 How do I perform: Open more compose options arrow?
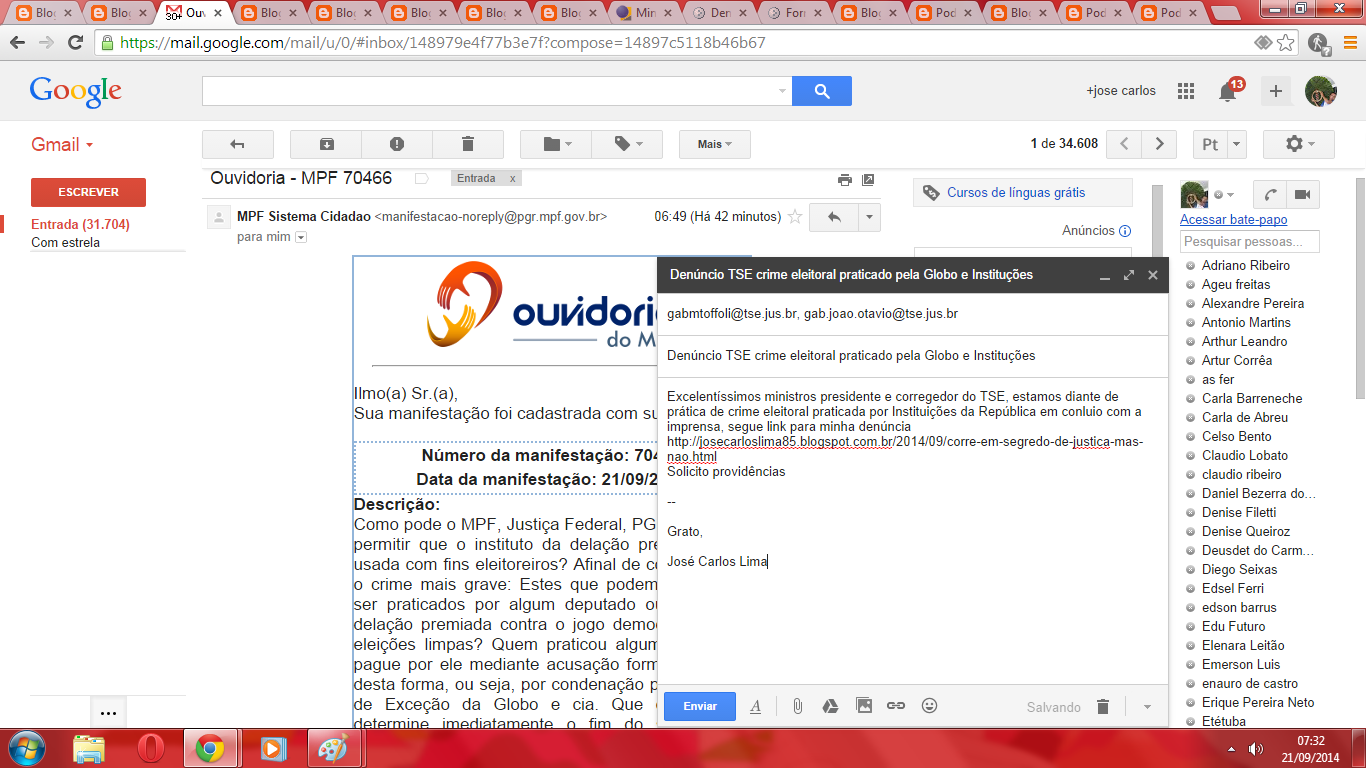pos(1147,707)
